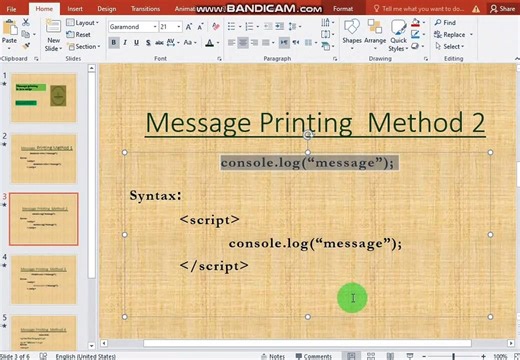
Task: Cut selection with scissors icon
Action: pyautogui.click(x=26, y=22)
